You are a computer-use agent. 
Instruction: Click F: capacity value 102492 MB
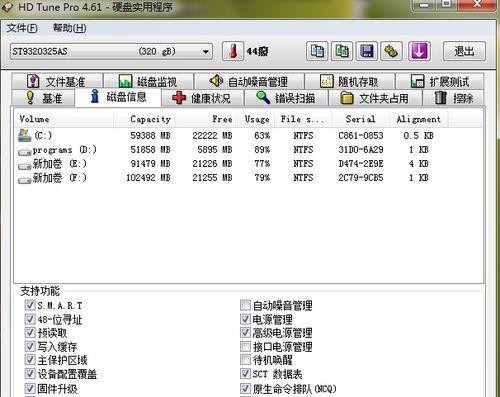coord(148,178)
